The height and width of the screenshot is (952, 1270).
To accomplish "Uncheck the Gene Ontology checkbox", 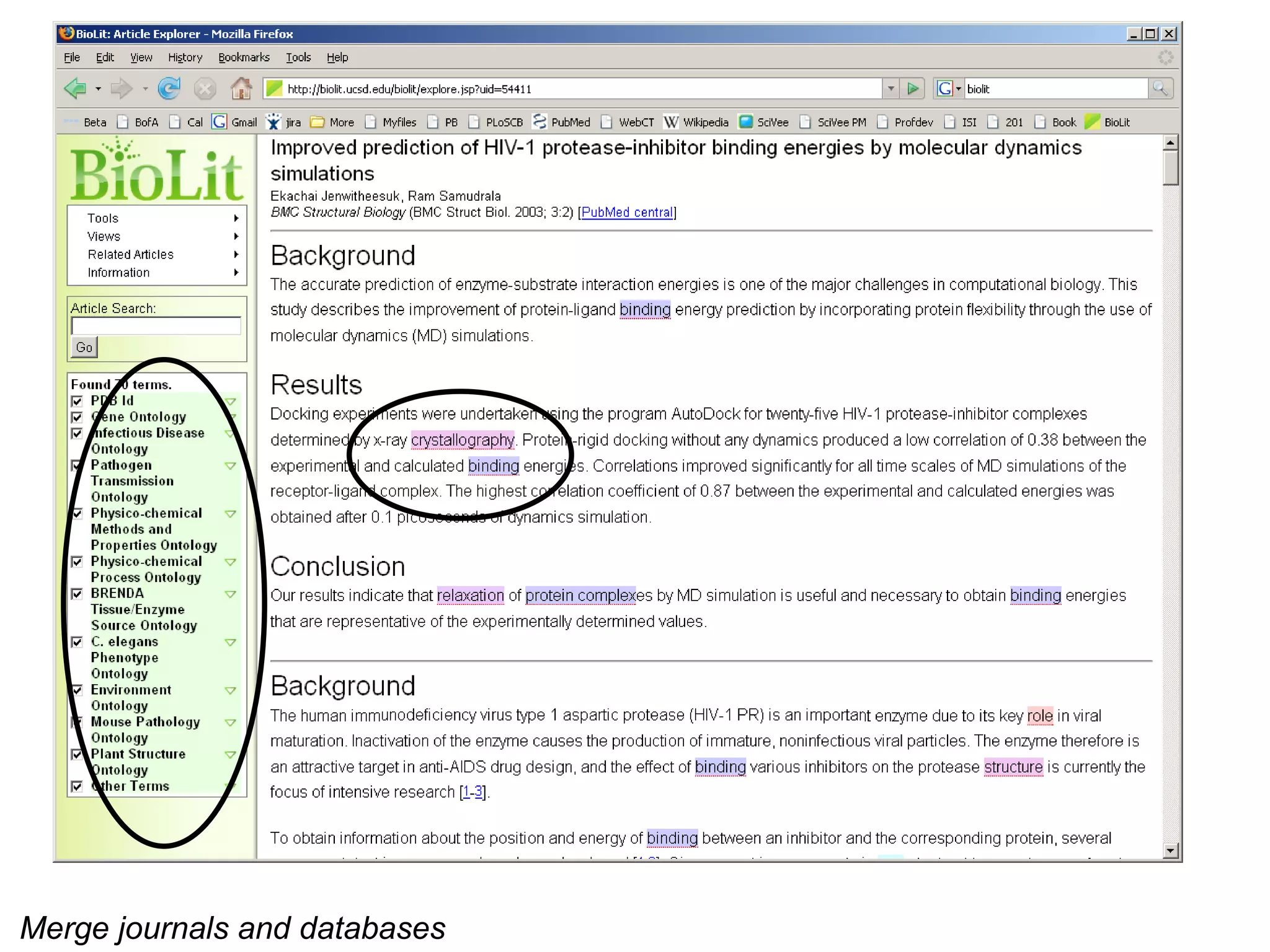I will point(77,417).
